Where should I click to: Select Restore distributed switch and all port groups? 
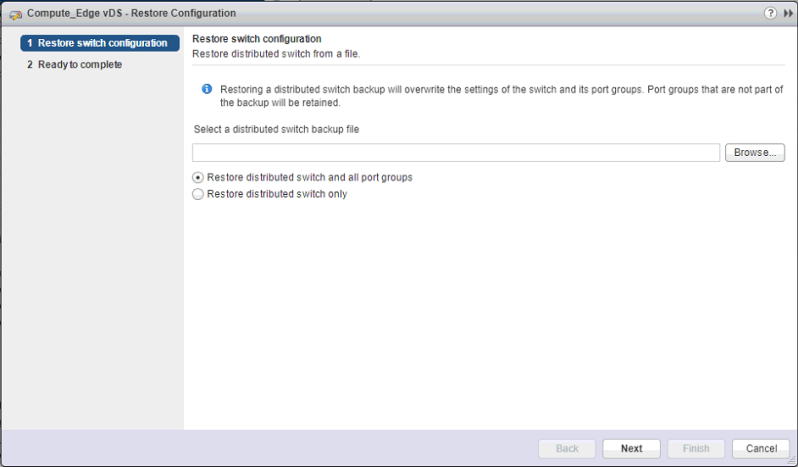[x=198, y=177]
